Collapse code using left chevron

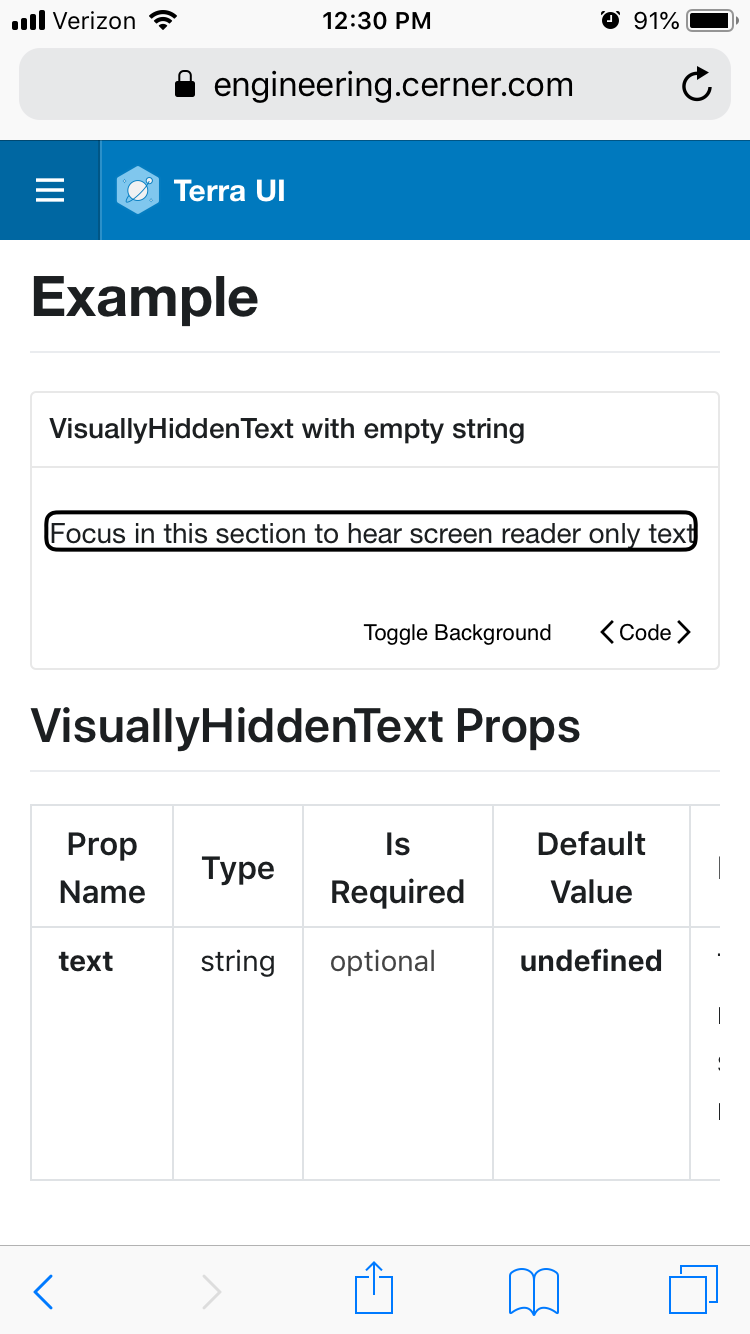607,632
